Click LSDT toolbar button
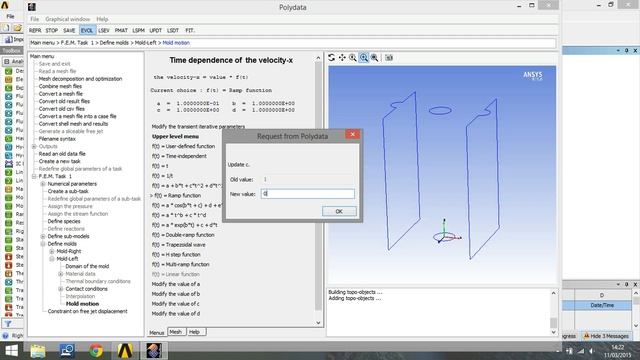The height and width of the screenshot is (360, 640). (173, 31)
